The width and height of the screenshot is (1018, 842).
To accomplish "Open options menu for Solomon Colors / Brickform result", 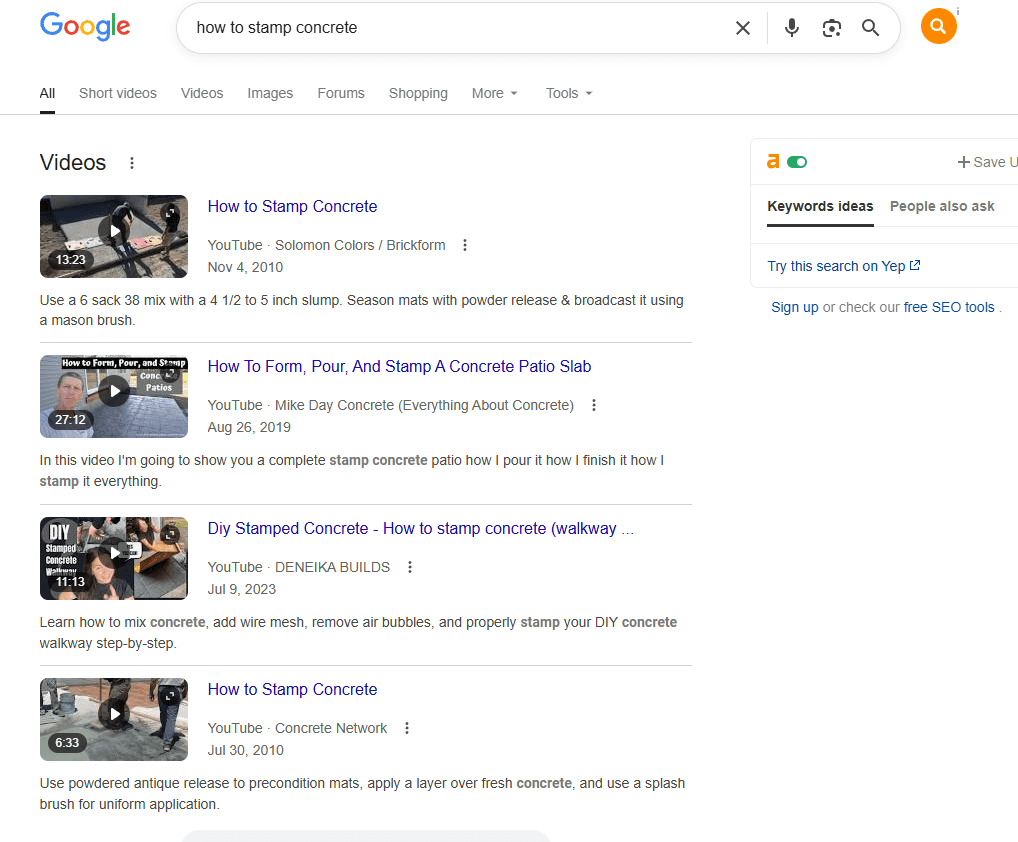I will (x=465, y=245).
